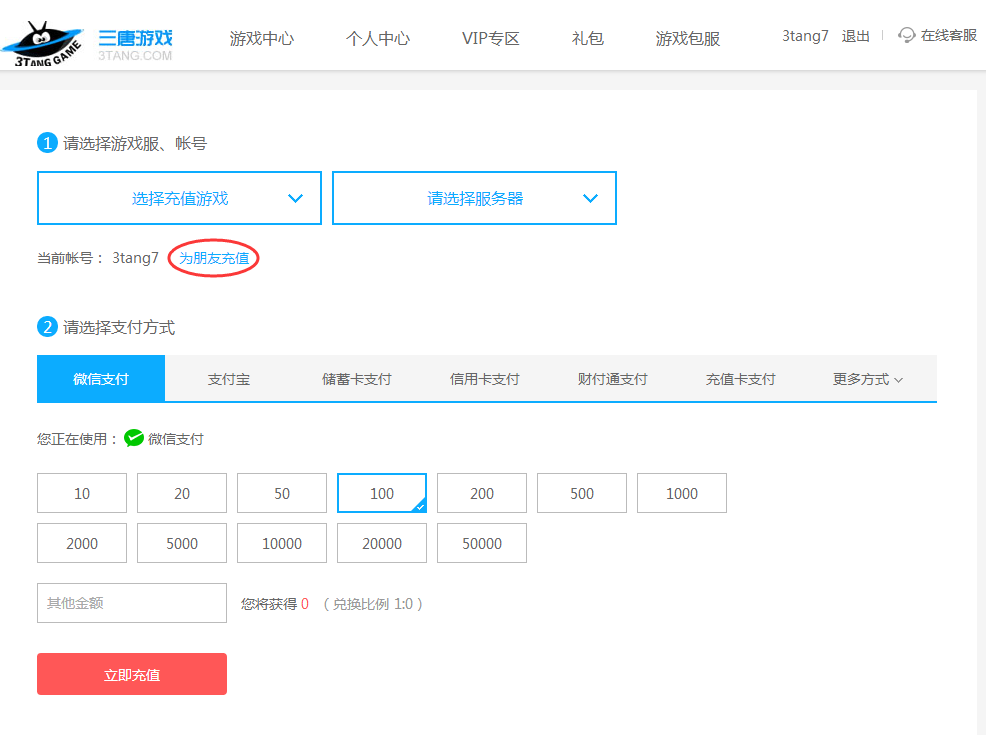Select the 5000 amount option
Image resolution: width=986 pixels, height=735 pixels.
tap(182, 543)
